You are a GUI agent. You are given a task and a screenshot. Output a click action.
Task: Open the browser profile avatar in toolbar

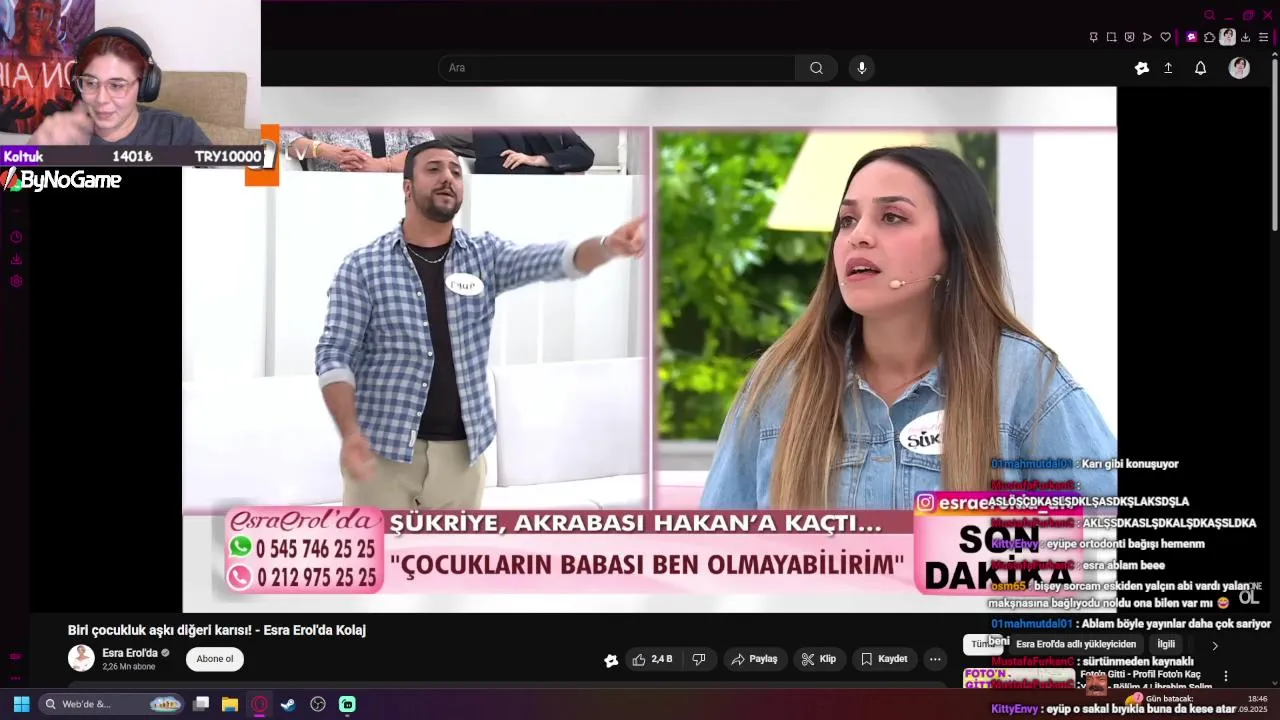(1227, 37)
